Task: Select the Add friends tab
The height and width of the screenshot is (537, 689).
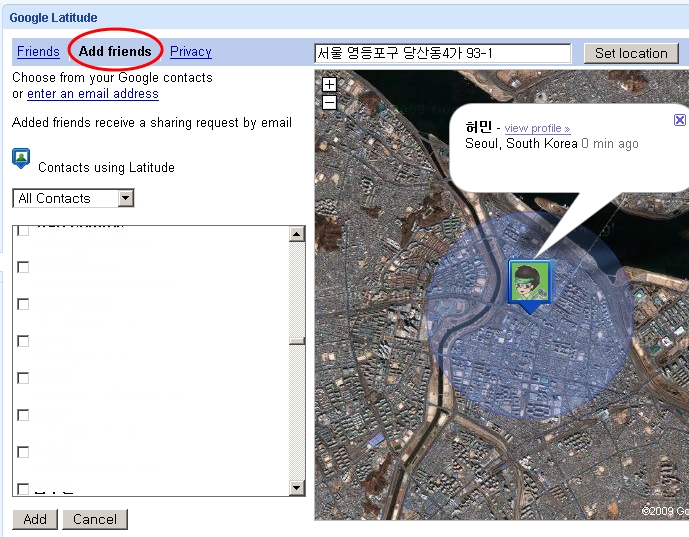Action: [x=115, y=51]
